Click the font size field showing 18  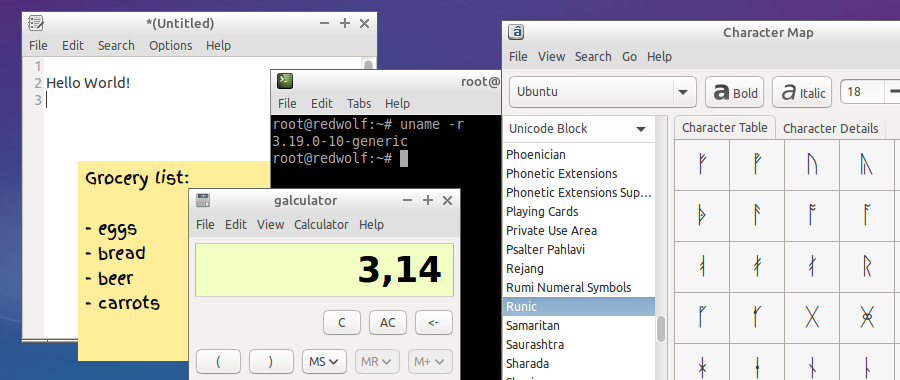[862, 92]
